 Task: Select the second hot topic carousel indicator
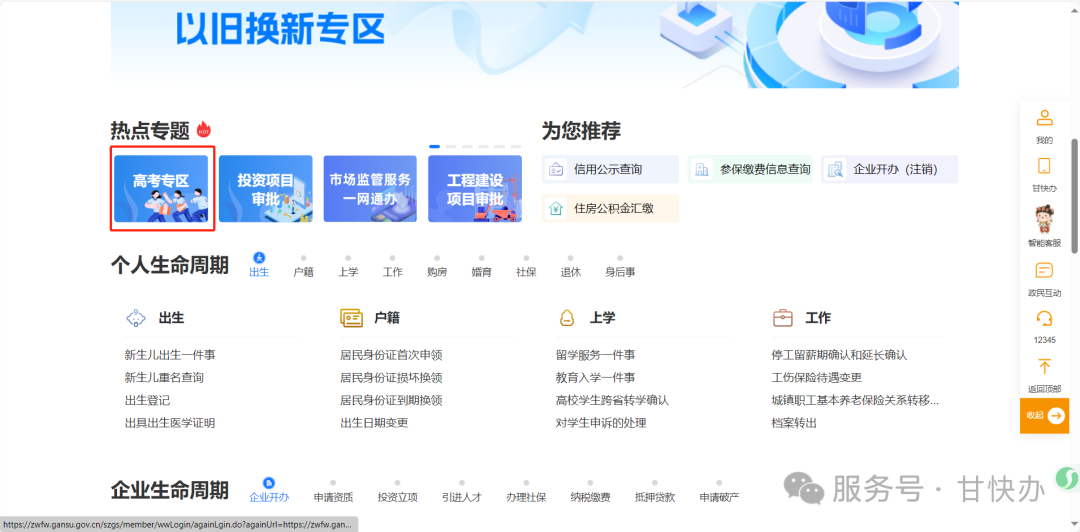(450, 147)
